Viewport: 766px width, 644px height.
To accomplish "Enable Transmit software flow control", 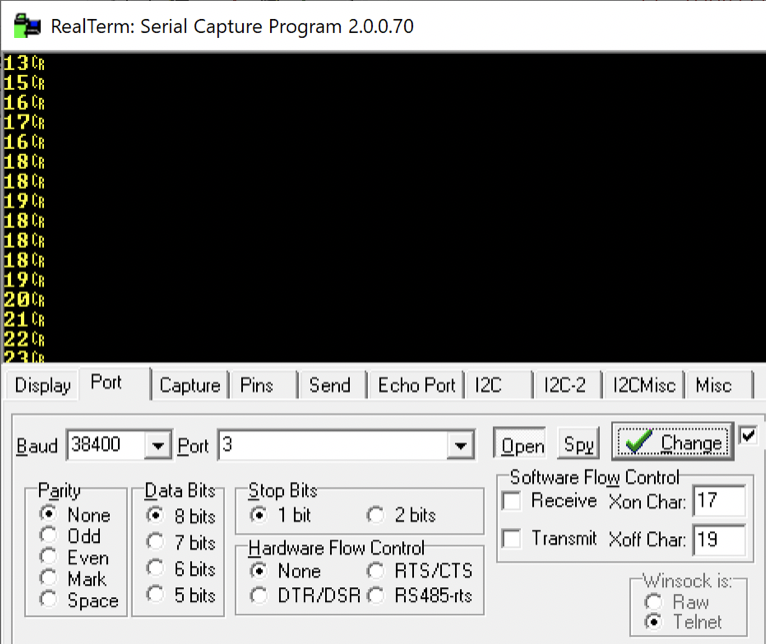I will click(512, 539).
